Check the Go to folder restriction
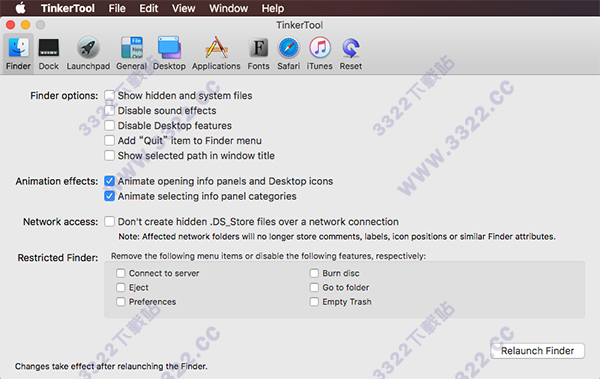The width and height of the screenshot is (600, 379). 314,287
